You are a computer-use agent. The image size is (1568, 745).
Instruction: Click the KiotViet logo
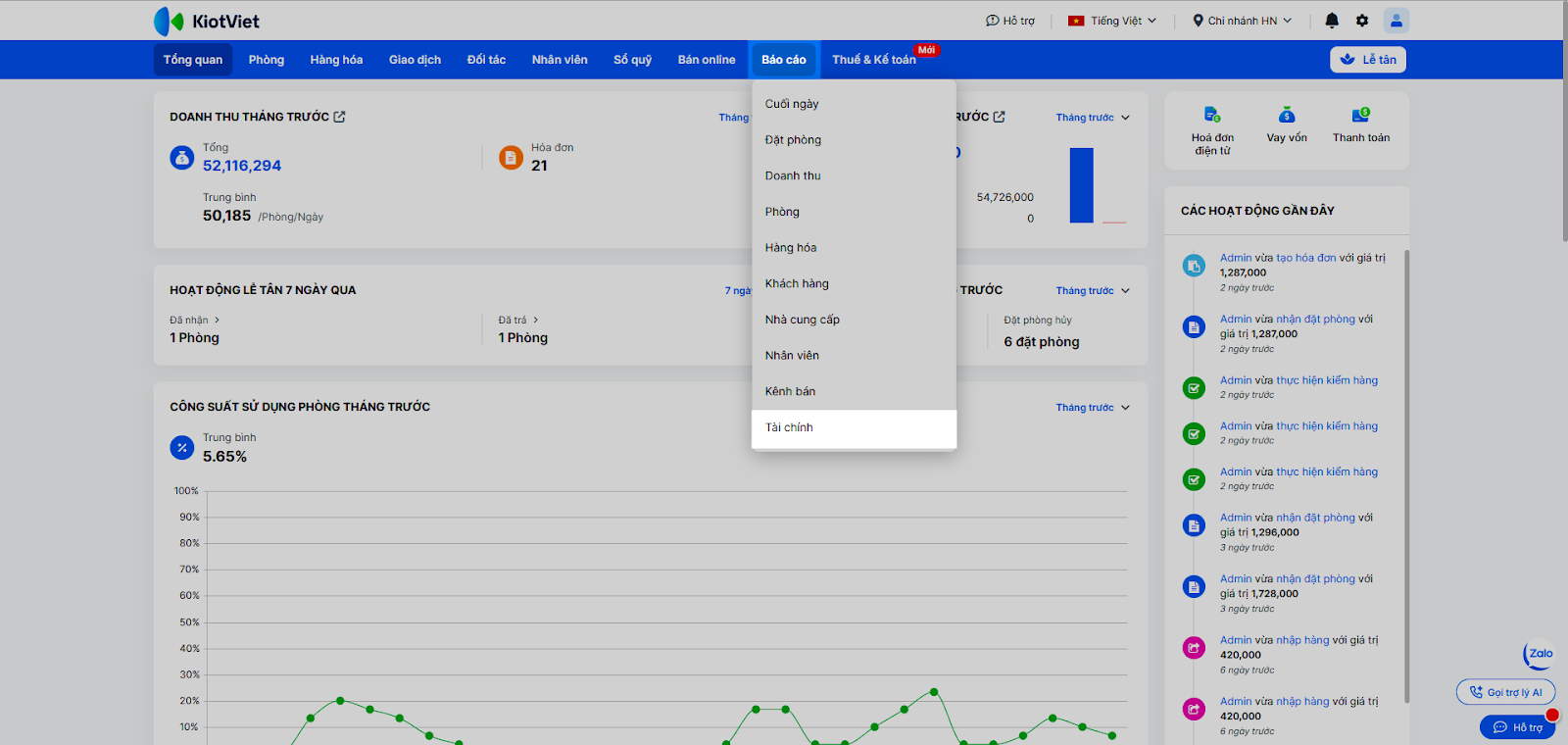coord(207,21)
